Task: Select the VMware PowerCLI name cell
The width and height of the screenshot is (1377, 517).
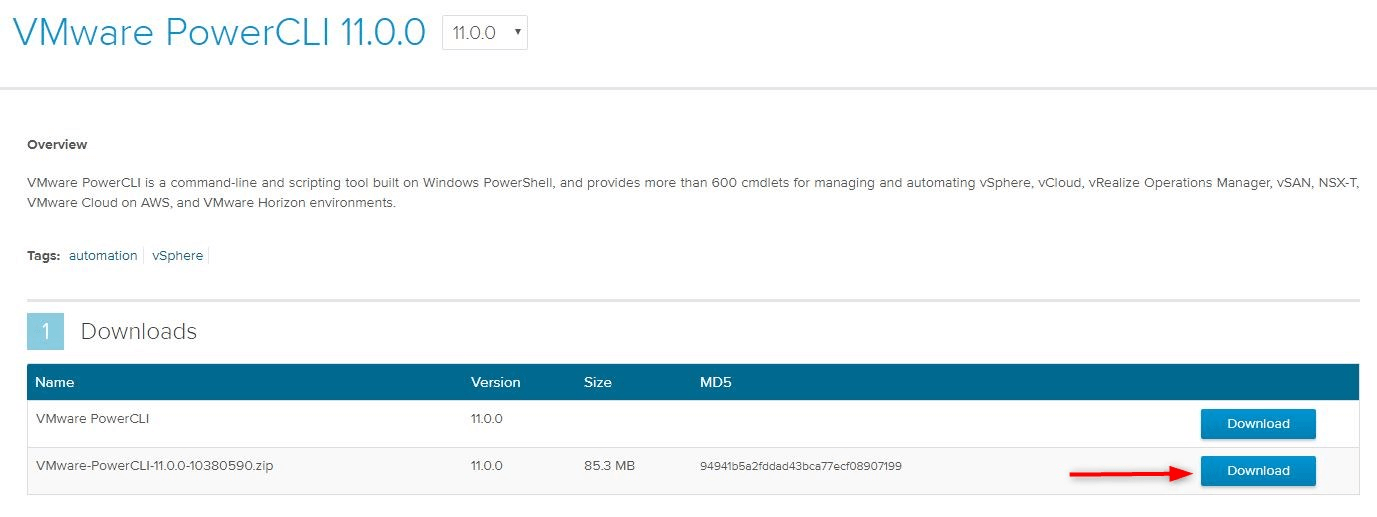Action: point(92,419)
